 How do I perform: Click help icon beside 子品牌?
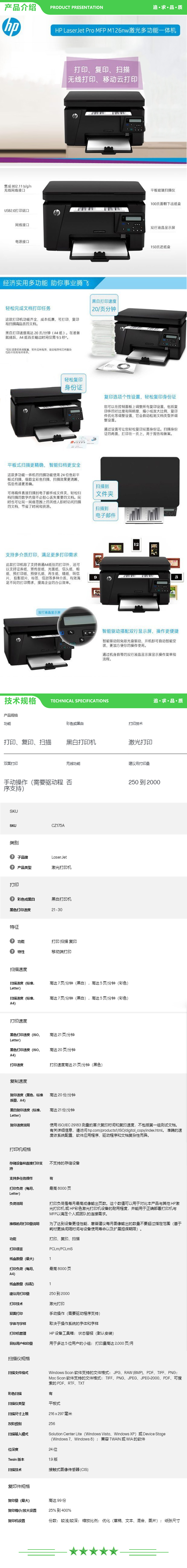click(12, 857)
